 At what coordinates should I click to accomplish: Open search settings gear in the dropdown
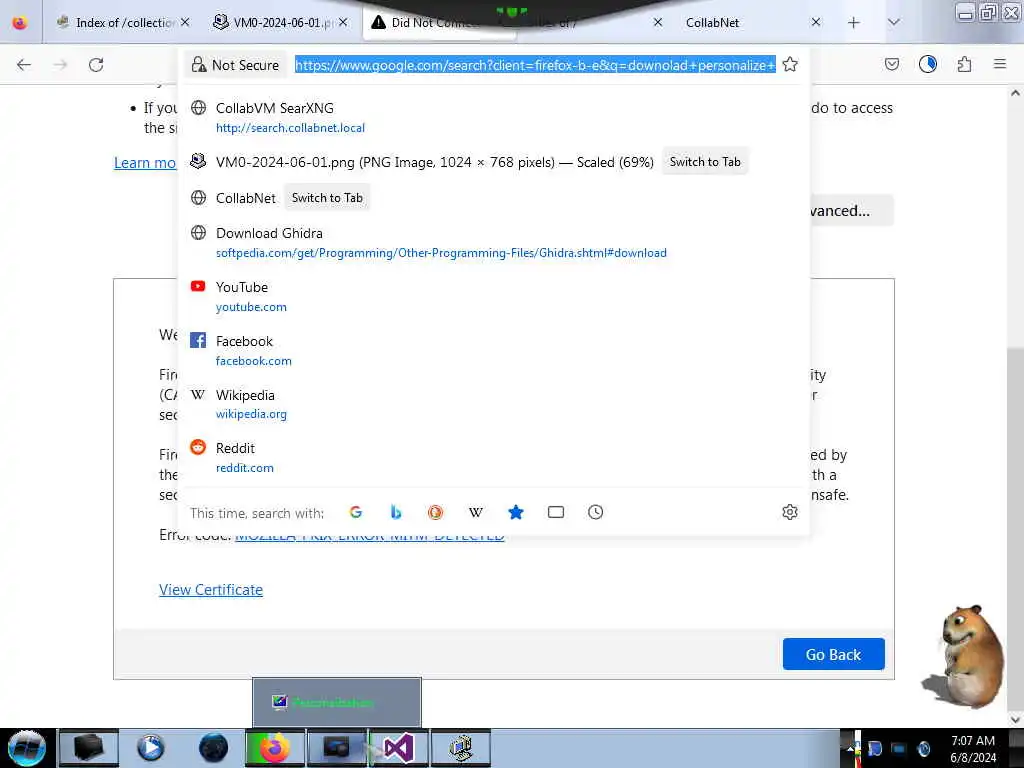click(x=790, y=513)
